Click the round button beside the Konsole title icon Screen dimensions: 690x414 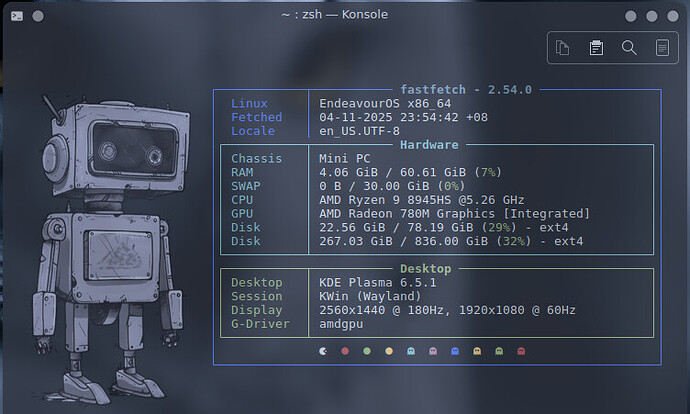click(39, 15)
